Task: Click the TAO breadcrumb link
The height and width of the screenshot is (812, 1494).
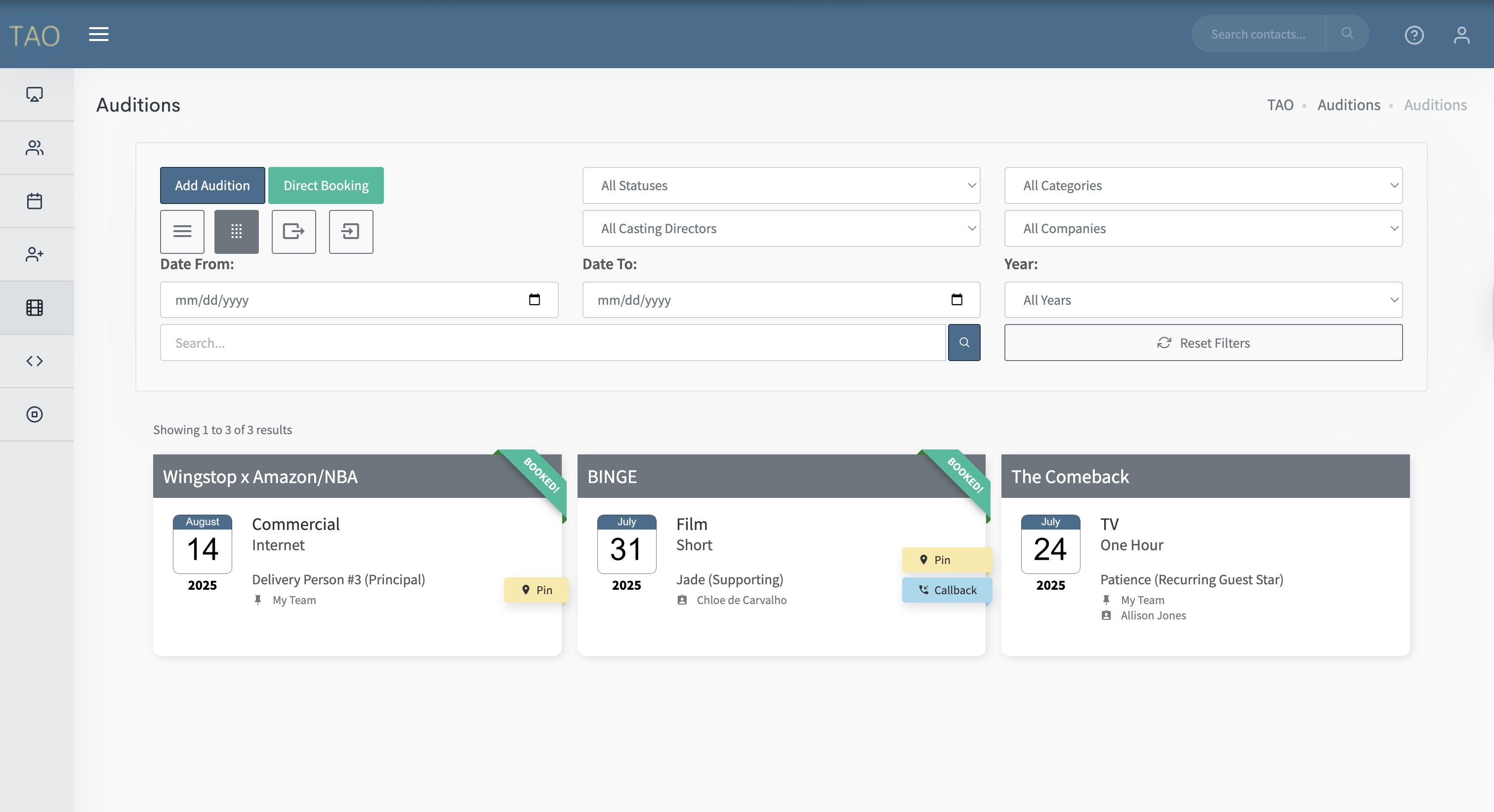Action: click(1280, 105)
